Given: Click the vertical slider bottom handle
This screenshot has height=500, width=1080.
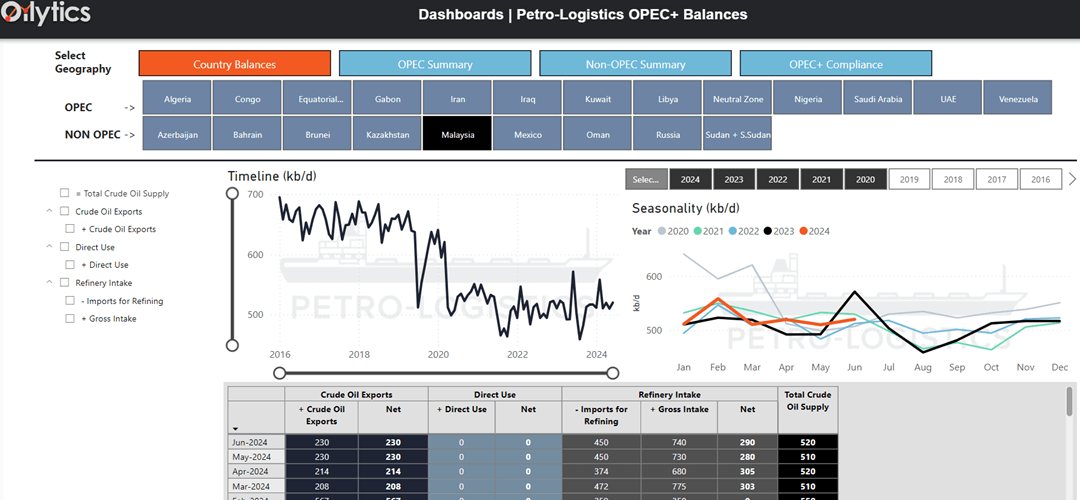Looking at the screenshot, I should pyautogui.click(x=232, y=345).
